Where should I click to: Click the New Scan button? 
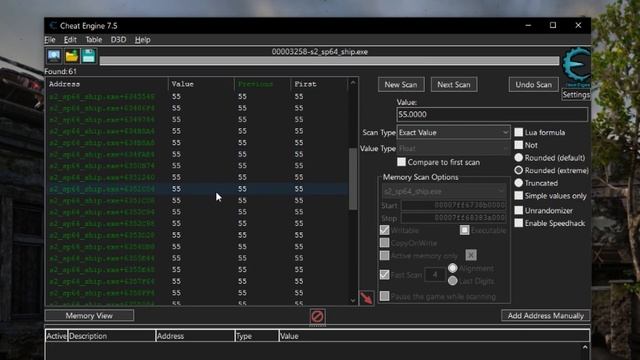[401, 84]
